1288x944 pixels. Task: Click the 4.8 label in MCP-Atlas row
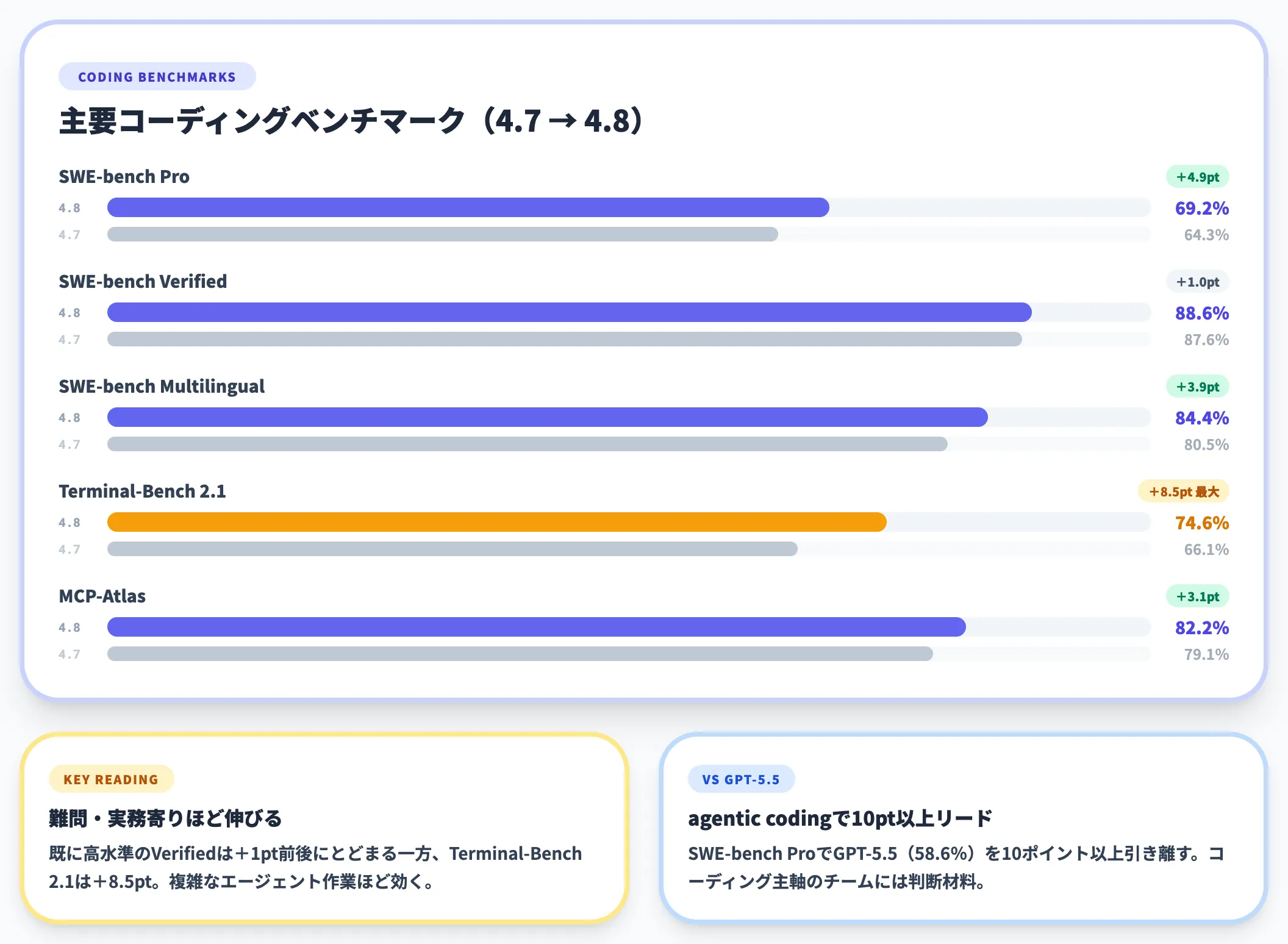[x=70, y=628]
